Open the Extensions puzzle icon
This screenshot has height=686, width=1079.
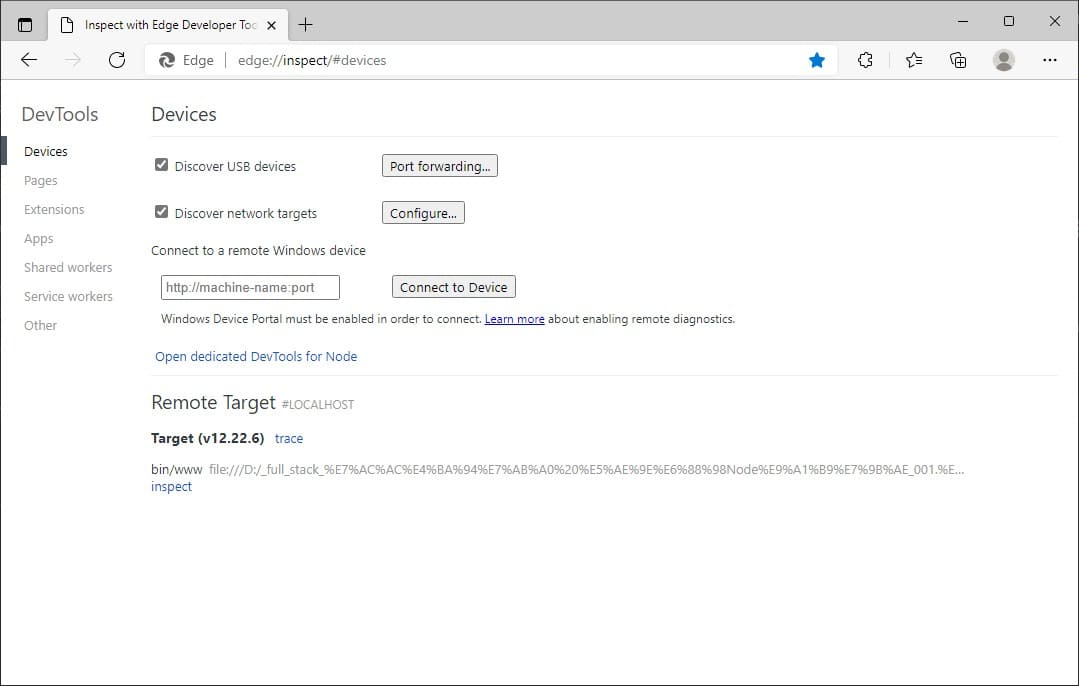pos(866,60)
